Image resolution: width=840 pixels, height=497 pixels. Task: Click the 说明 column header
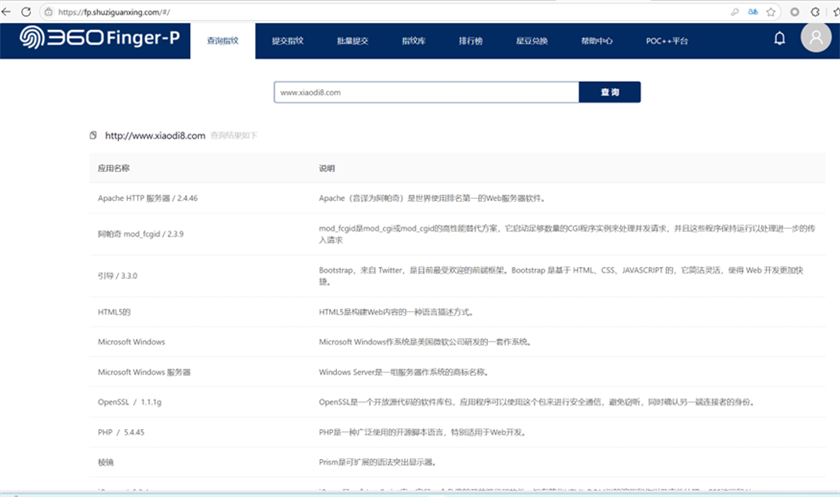(x=327, y=168)
